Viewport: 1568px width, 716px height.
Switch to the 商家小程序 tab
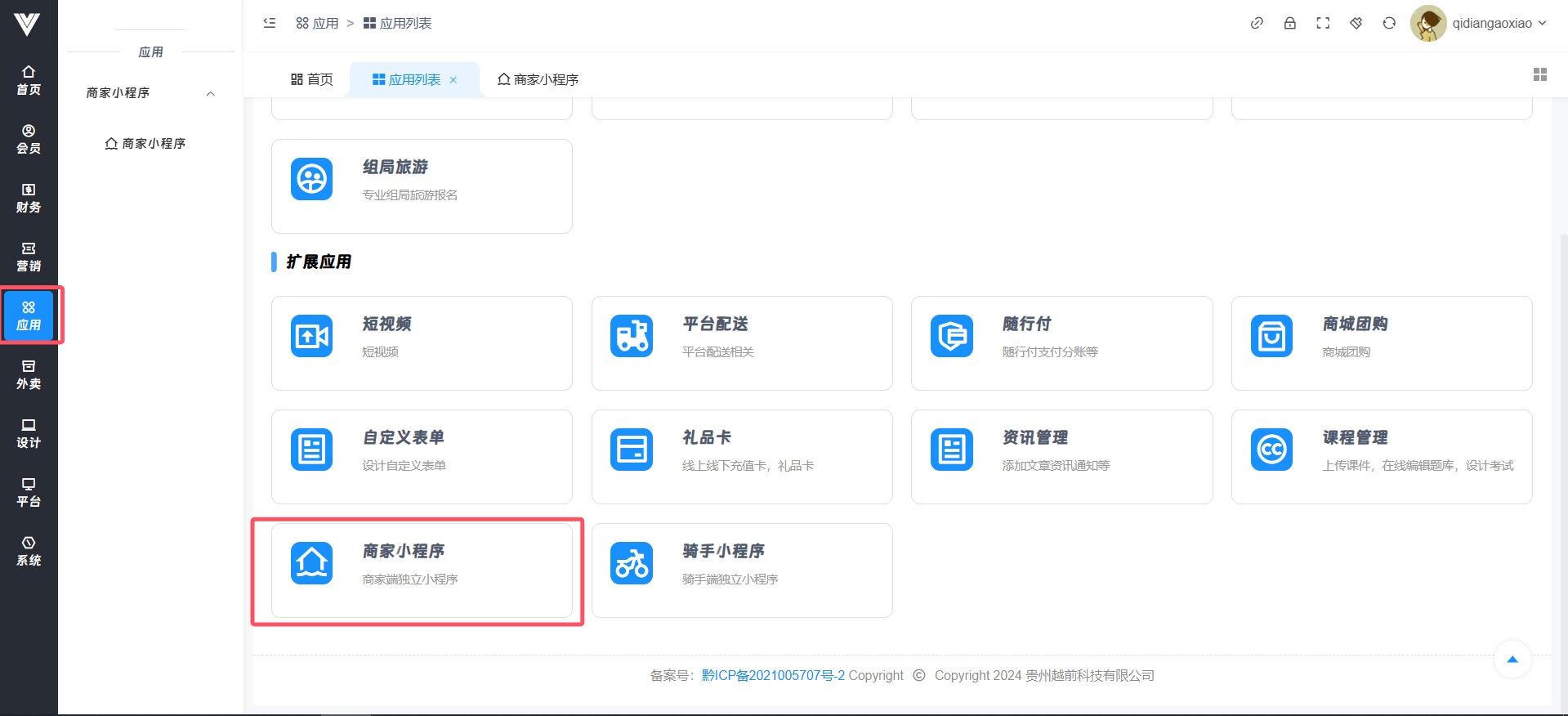point(538,79)
